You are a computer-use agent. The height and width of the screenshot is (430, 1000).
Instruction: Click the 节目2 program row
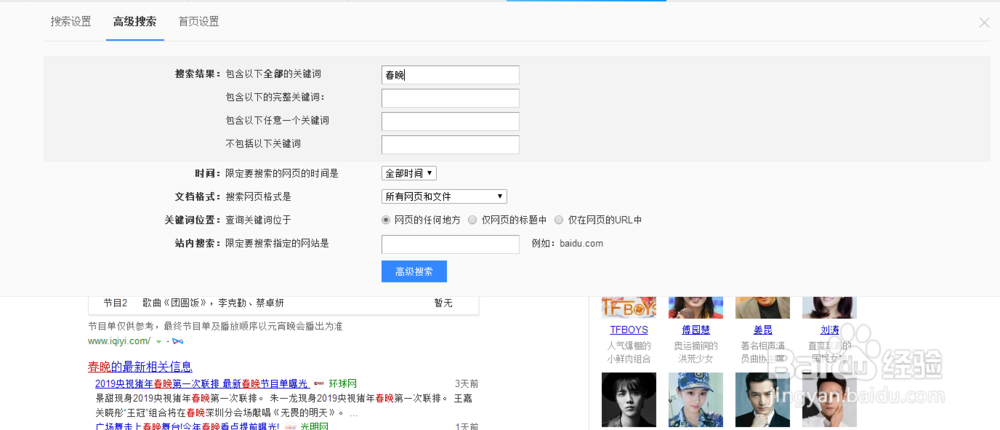coord(283,304)
